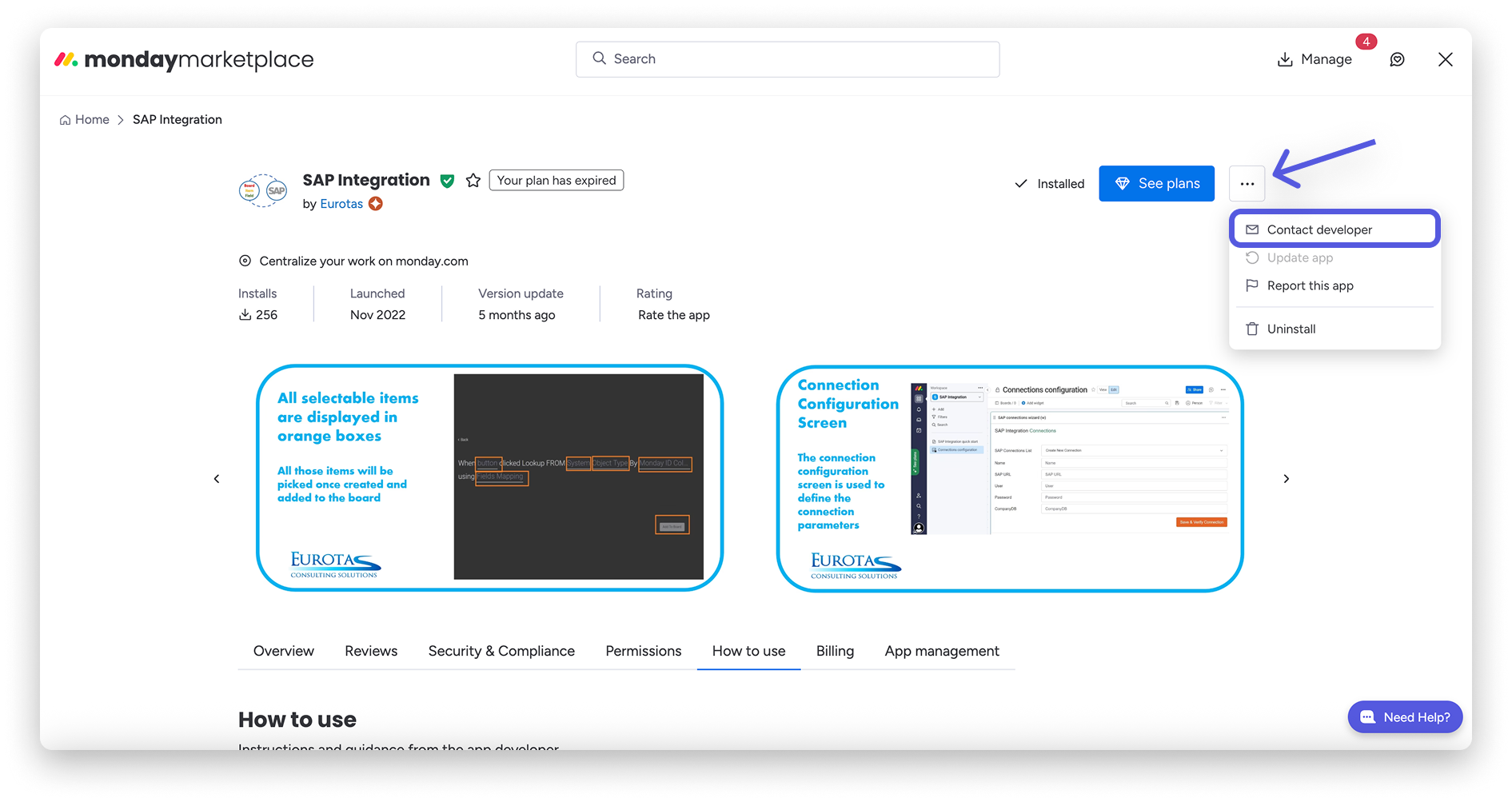
Task: Click Rate the app link
Action: tap(674, 315)
